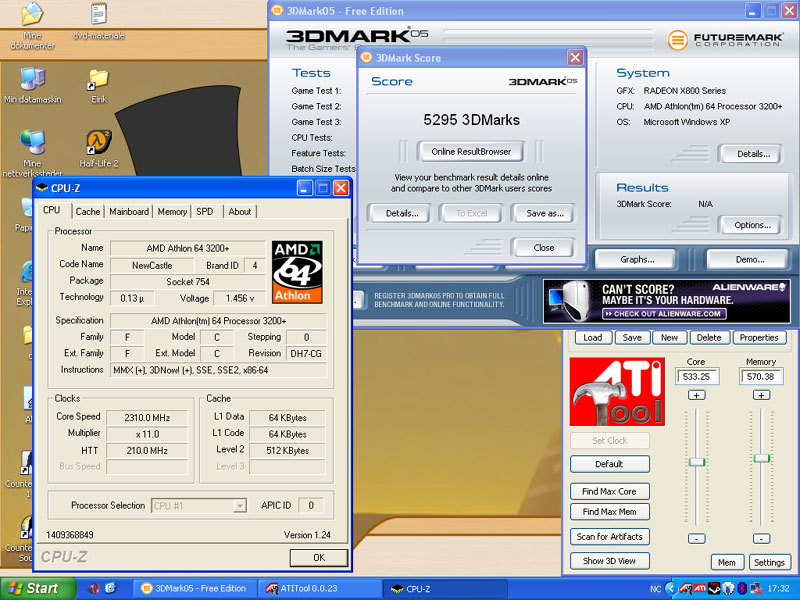Open Properties in ATITool
800x600 pixels.
[759, 338]
